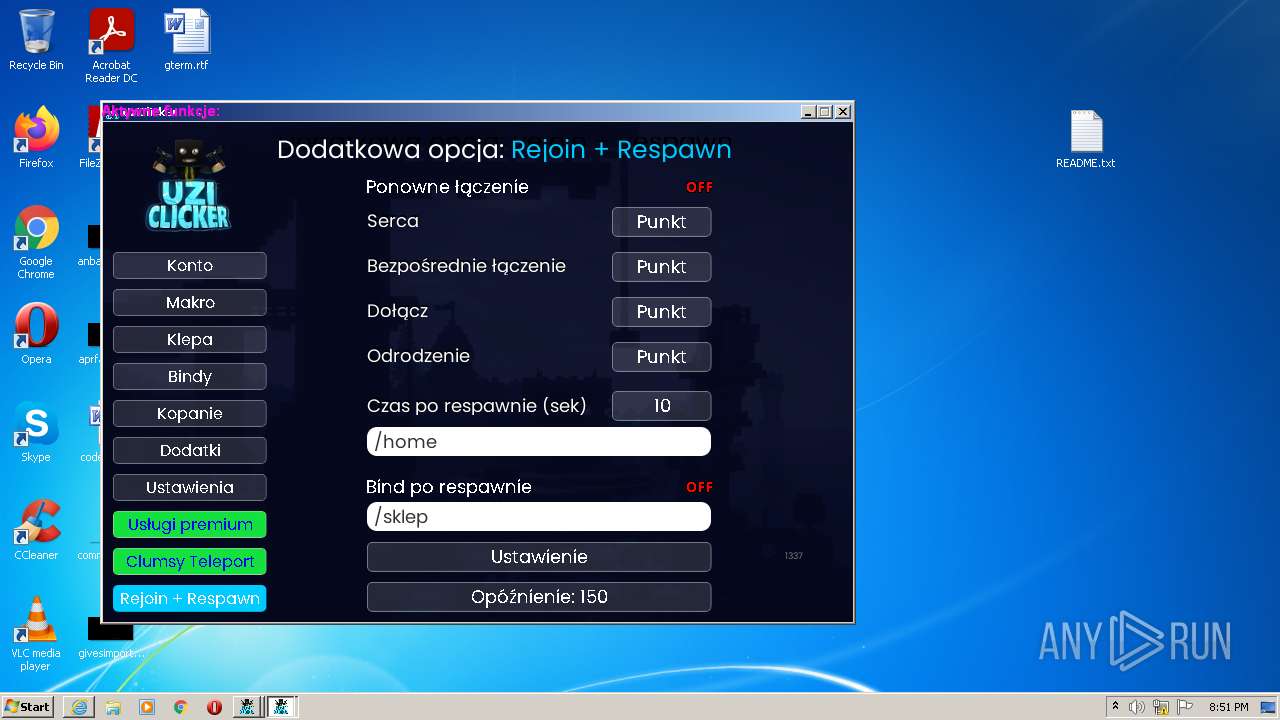Set the Dołącz Punkt button
The width and height of the screenshot is (1280, 720).
click(x=662, y=312)
